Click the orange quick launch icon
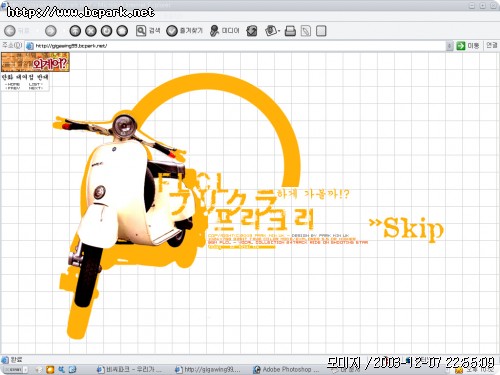Screen dimensions: 500x375 (50, 370)
